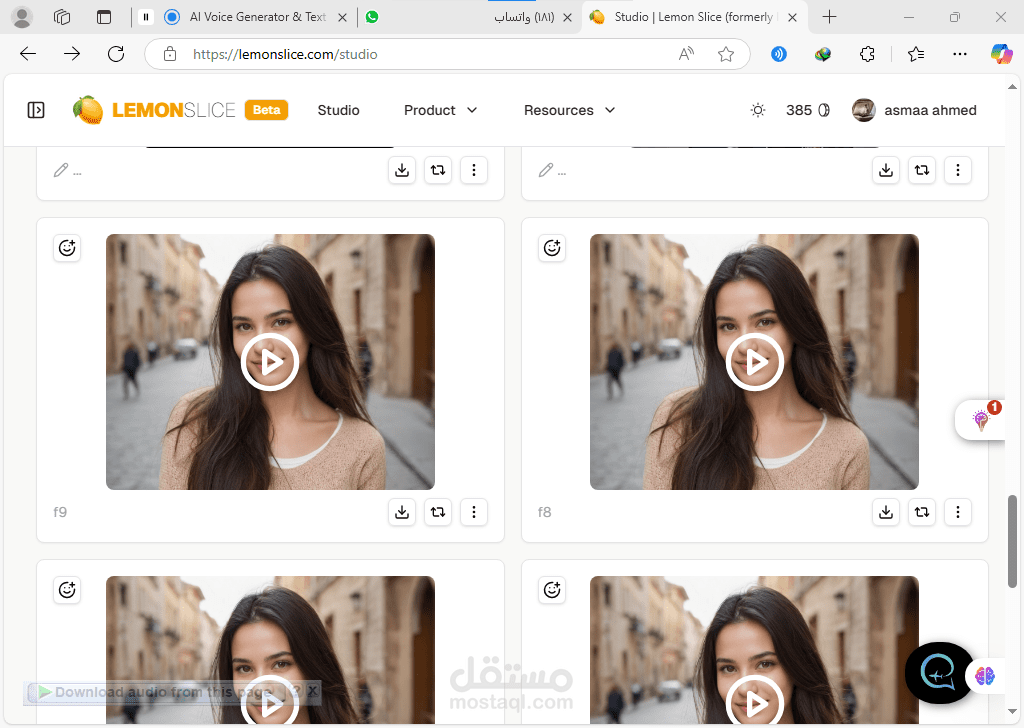1024x728 pixels.
Task: Open the three-dot menu for f8 video
Action: pyautogui.click(x=958, y=513)
